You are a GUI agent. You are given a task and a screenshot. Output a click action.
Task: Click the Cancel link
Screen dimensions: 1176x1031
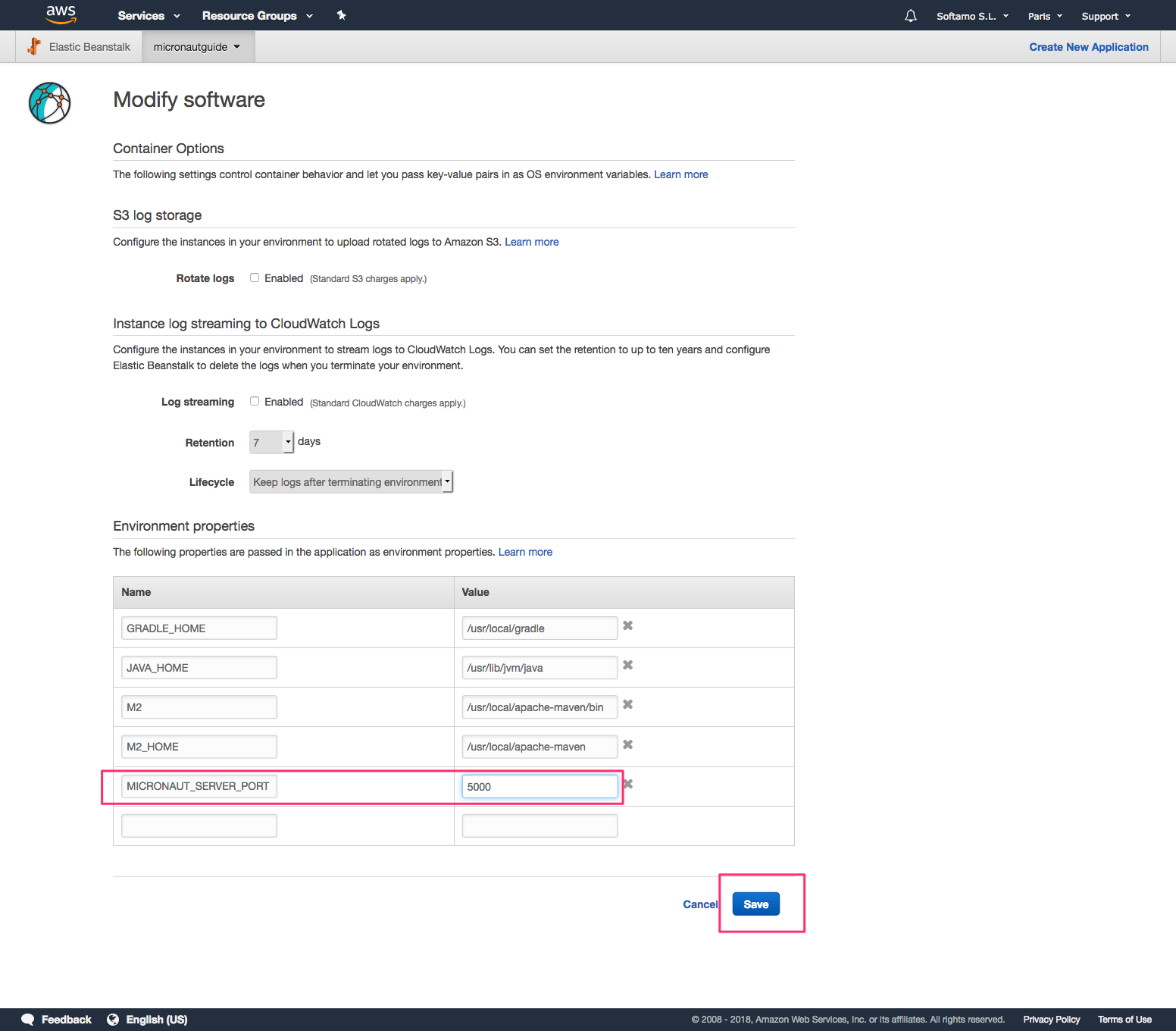[x=699, y=904]
